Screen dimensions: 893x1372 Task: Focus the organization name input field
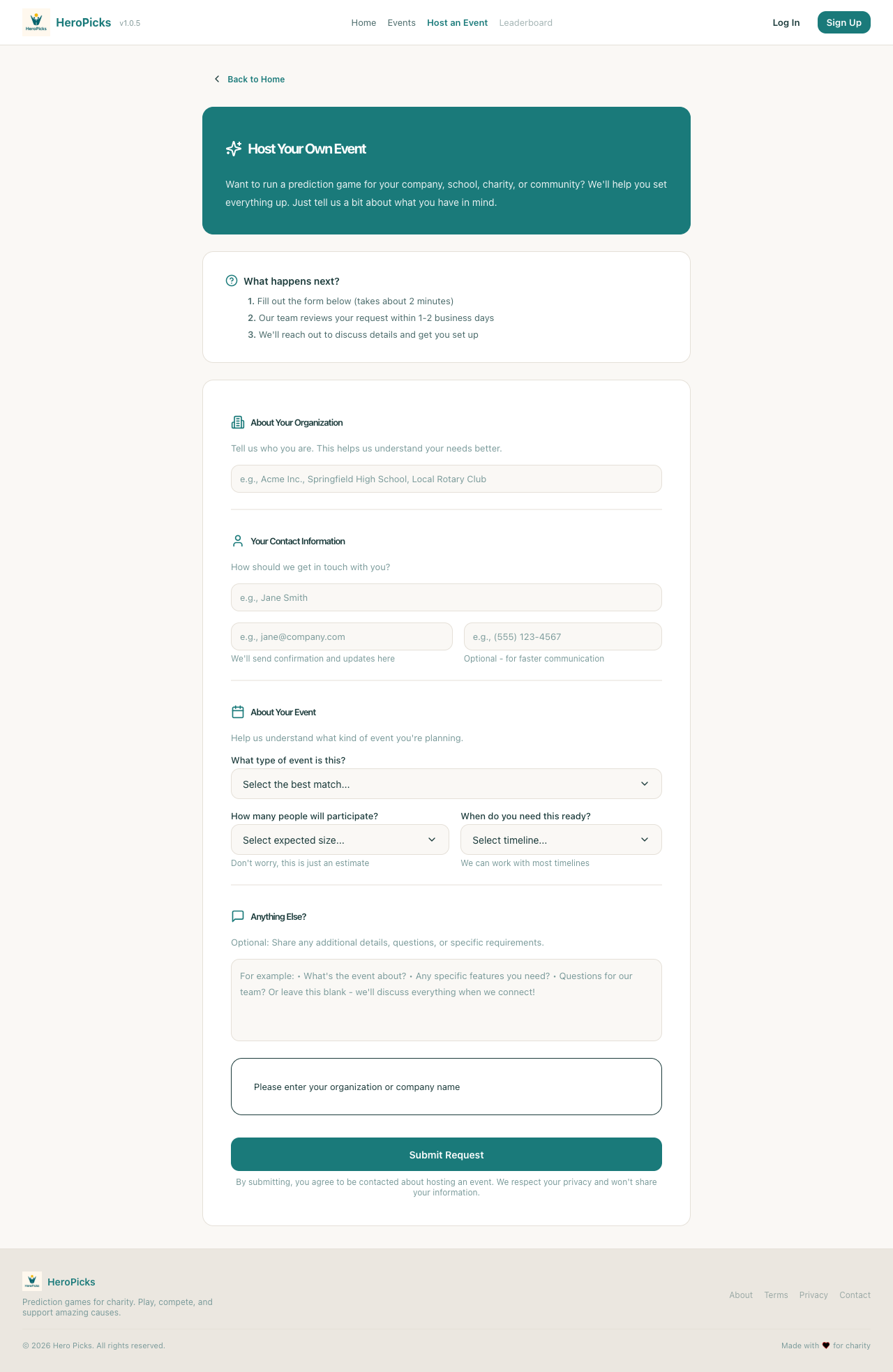446,479
